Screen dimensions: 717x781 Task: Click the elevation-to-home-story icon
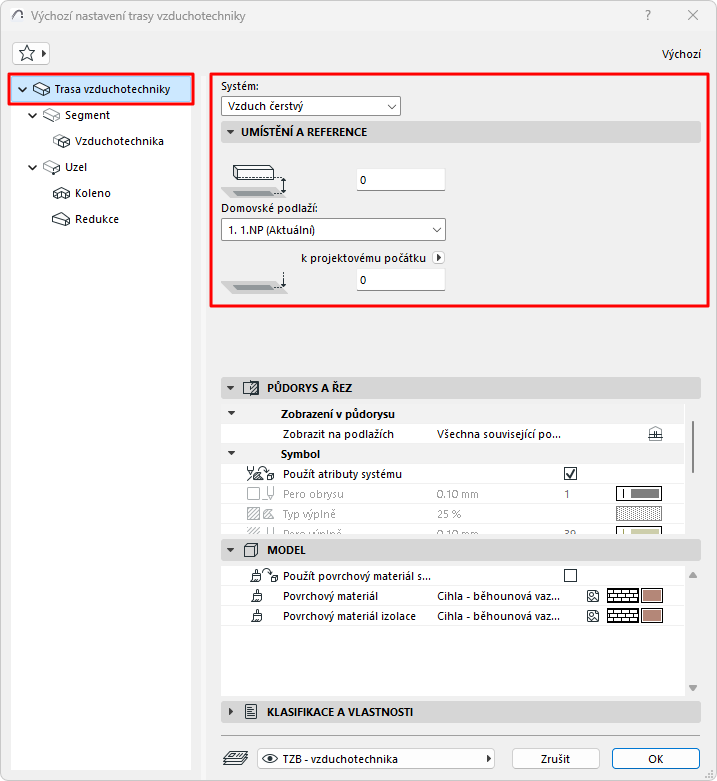[x=254, y=180]
